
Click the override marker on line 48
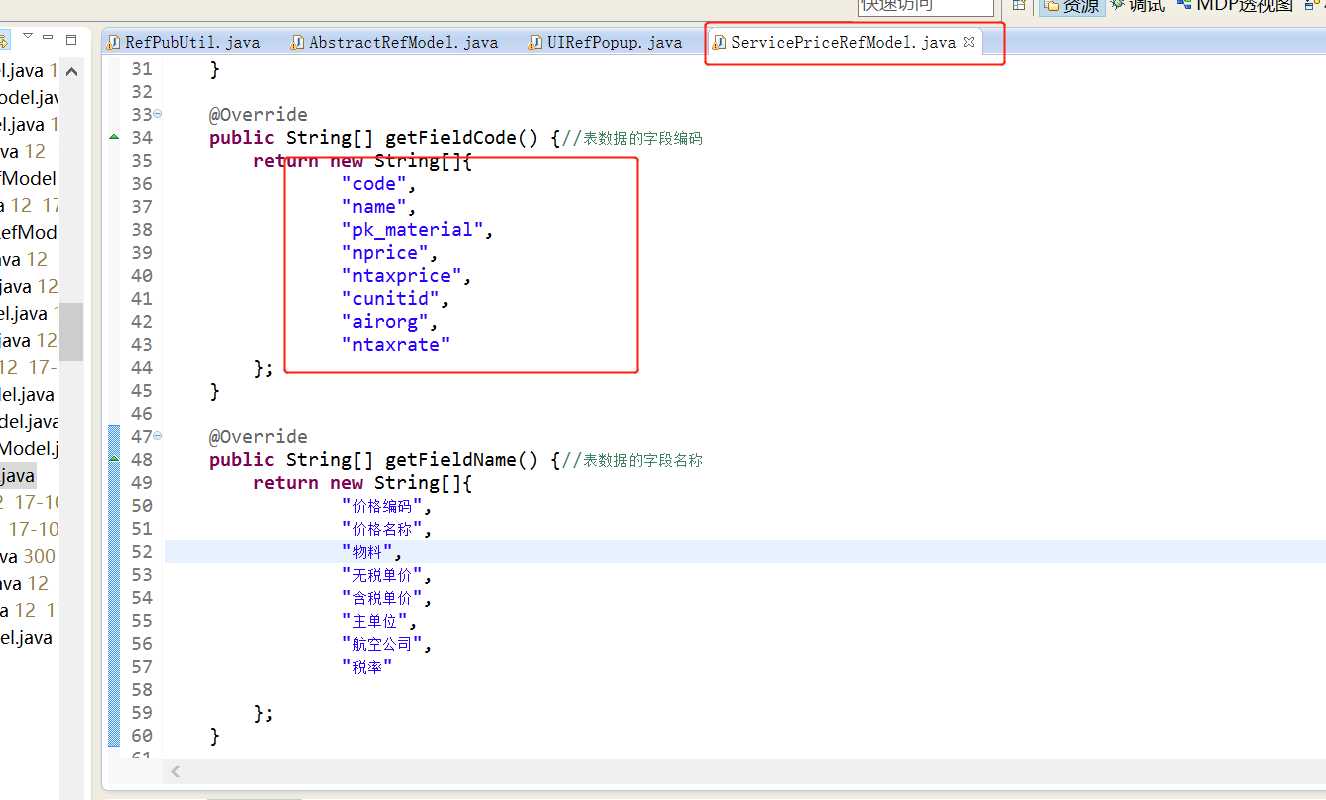[114, 458]
